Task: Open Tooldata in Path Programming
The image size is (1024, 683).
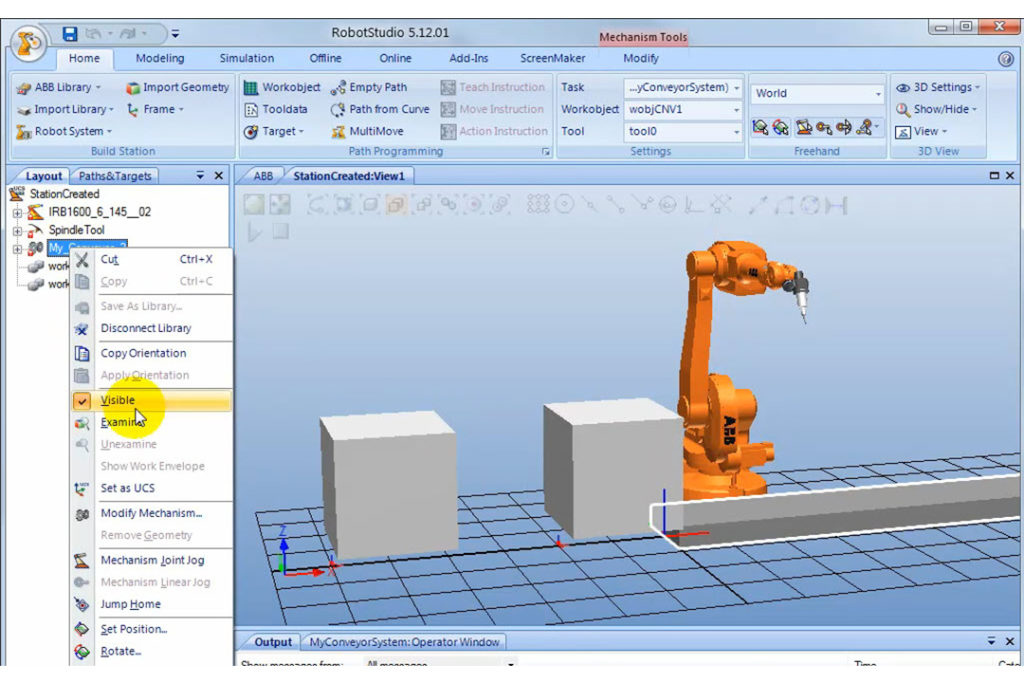Action: [275, 109]
